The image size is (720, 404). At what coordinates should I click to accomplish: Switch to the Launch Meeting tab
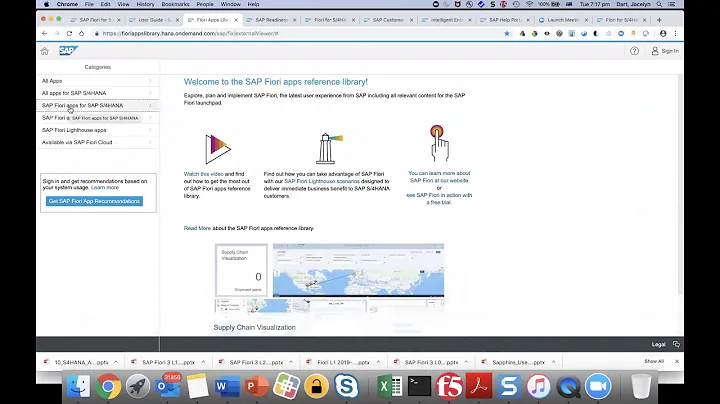pos(563,20)
